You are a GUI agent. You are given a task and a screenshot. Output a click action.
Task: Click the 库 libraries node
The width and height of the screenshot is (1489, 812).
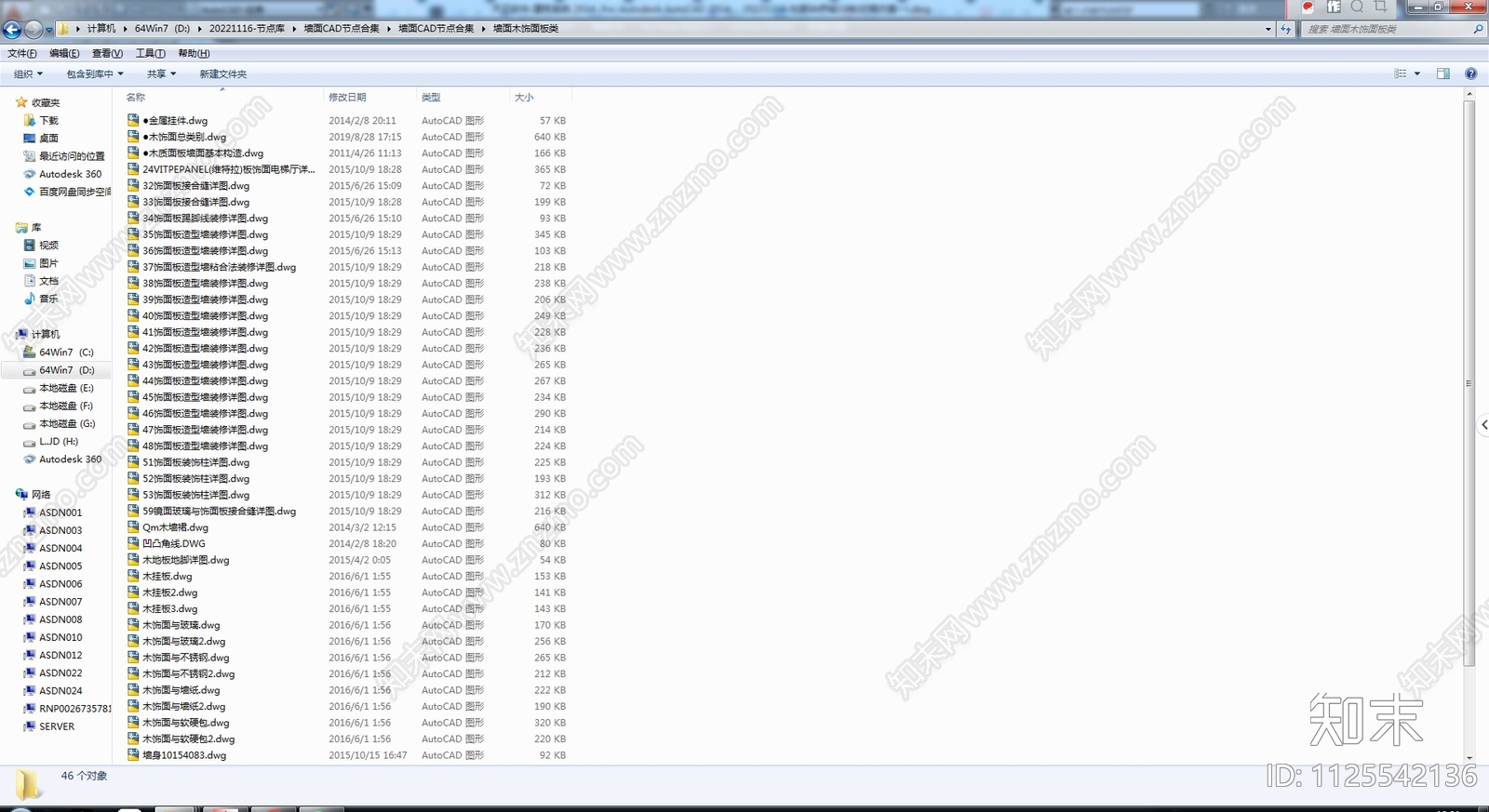36,227
